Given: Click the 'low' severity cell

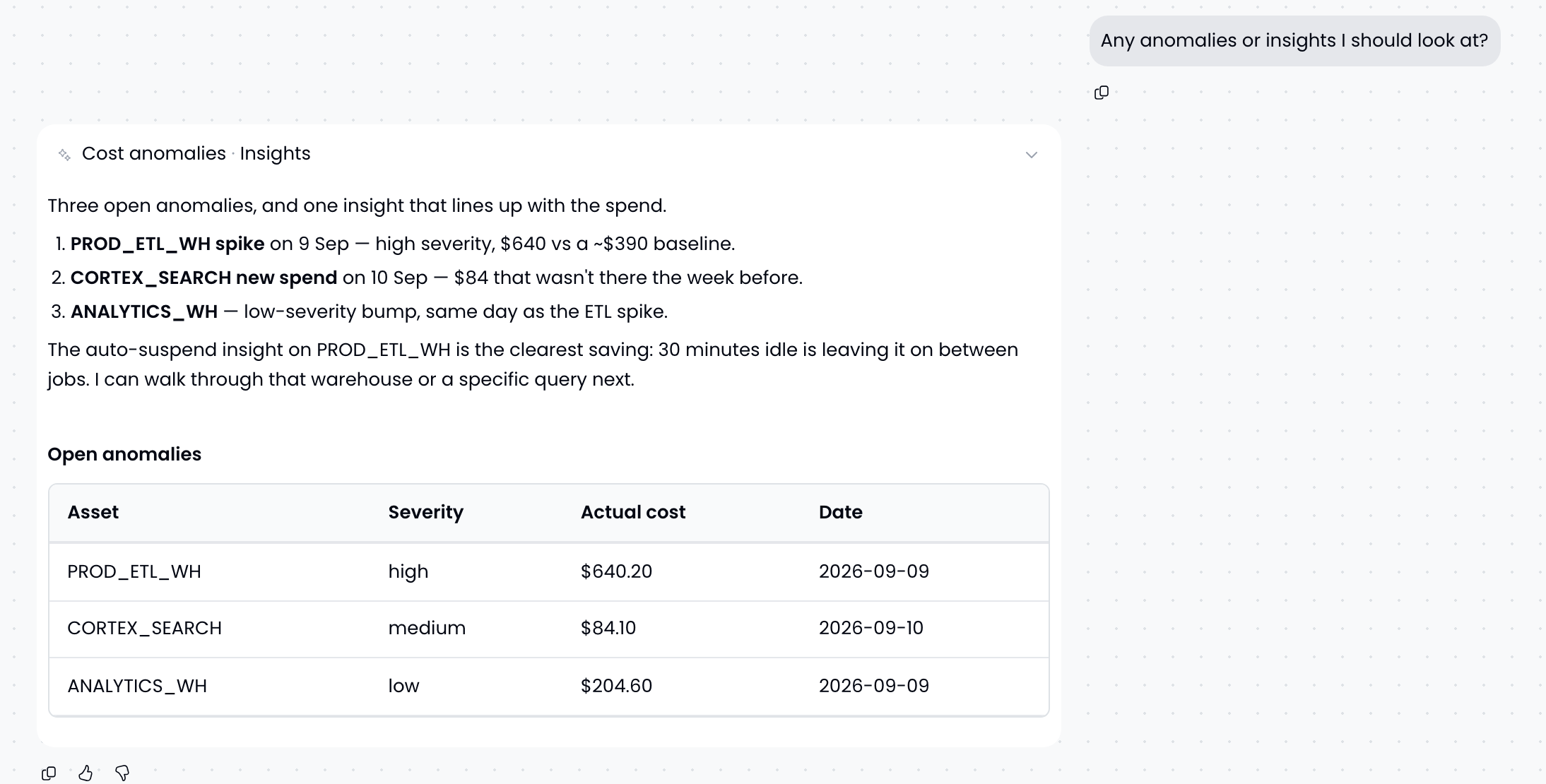Looking at the screenshot, I should [x=404, y=686].
